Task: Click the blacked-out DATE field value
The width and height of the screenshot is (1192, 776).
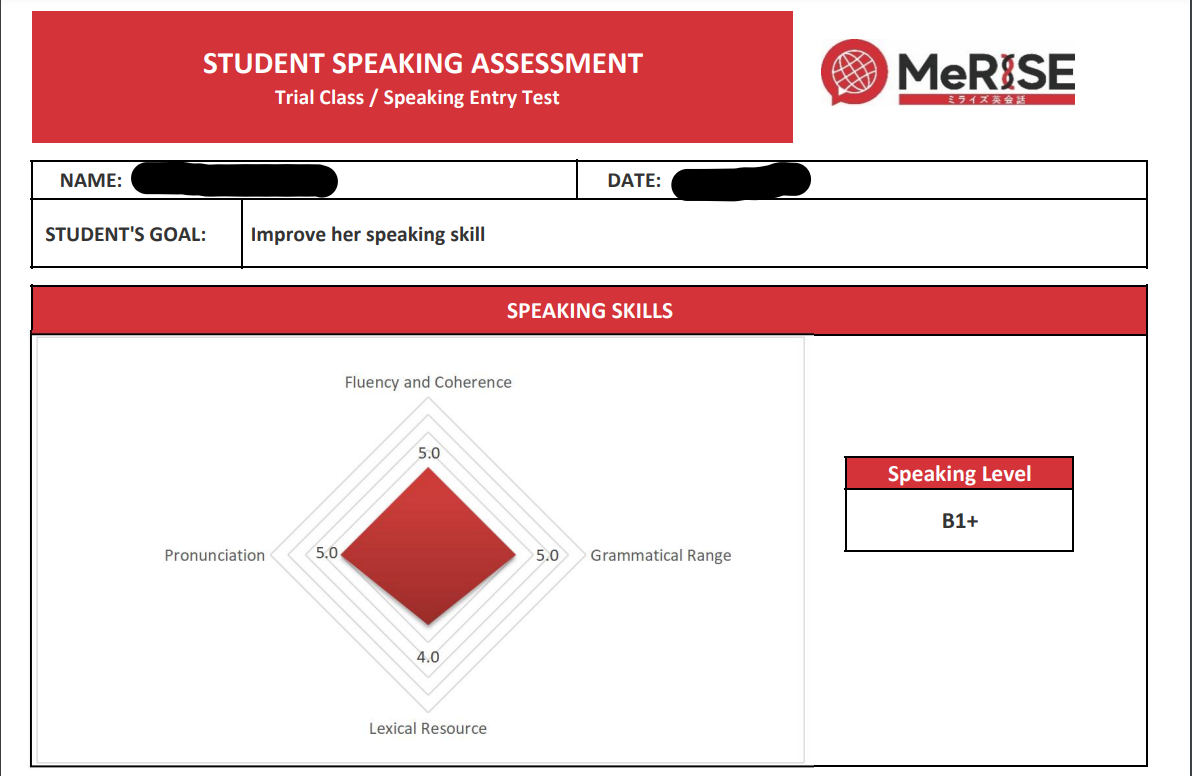Action: 741,181
